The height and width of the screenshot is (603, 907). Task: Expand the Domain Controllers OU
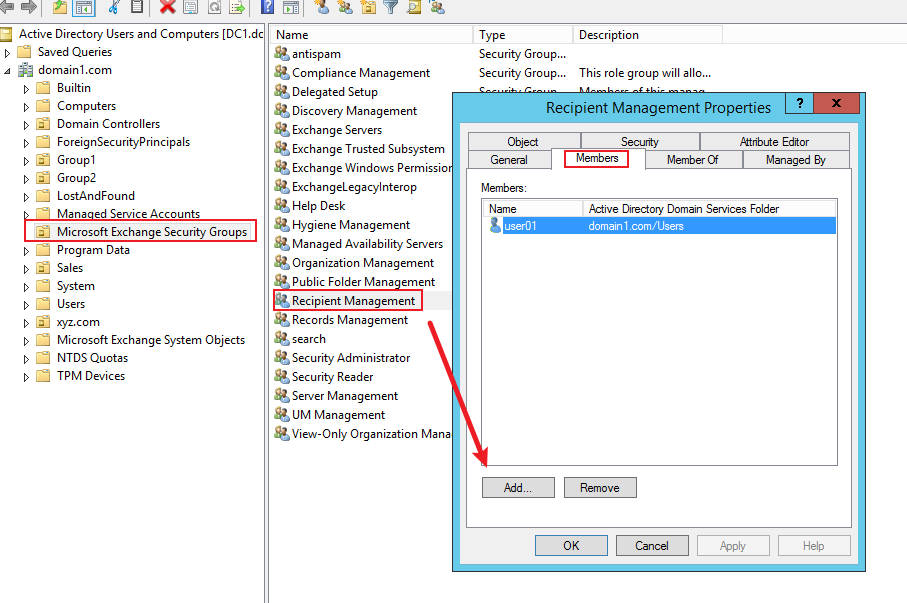pyautogui.click(x=26, y=125)
